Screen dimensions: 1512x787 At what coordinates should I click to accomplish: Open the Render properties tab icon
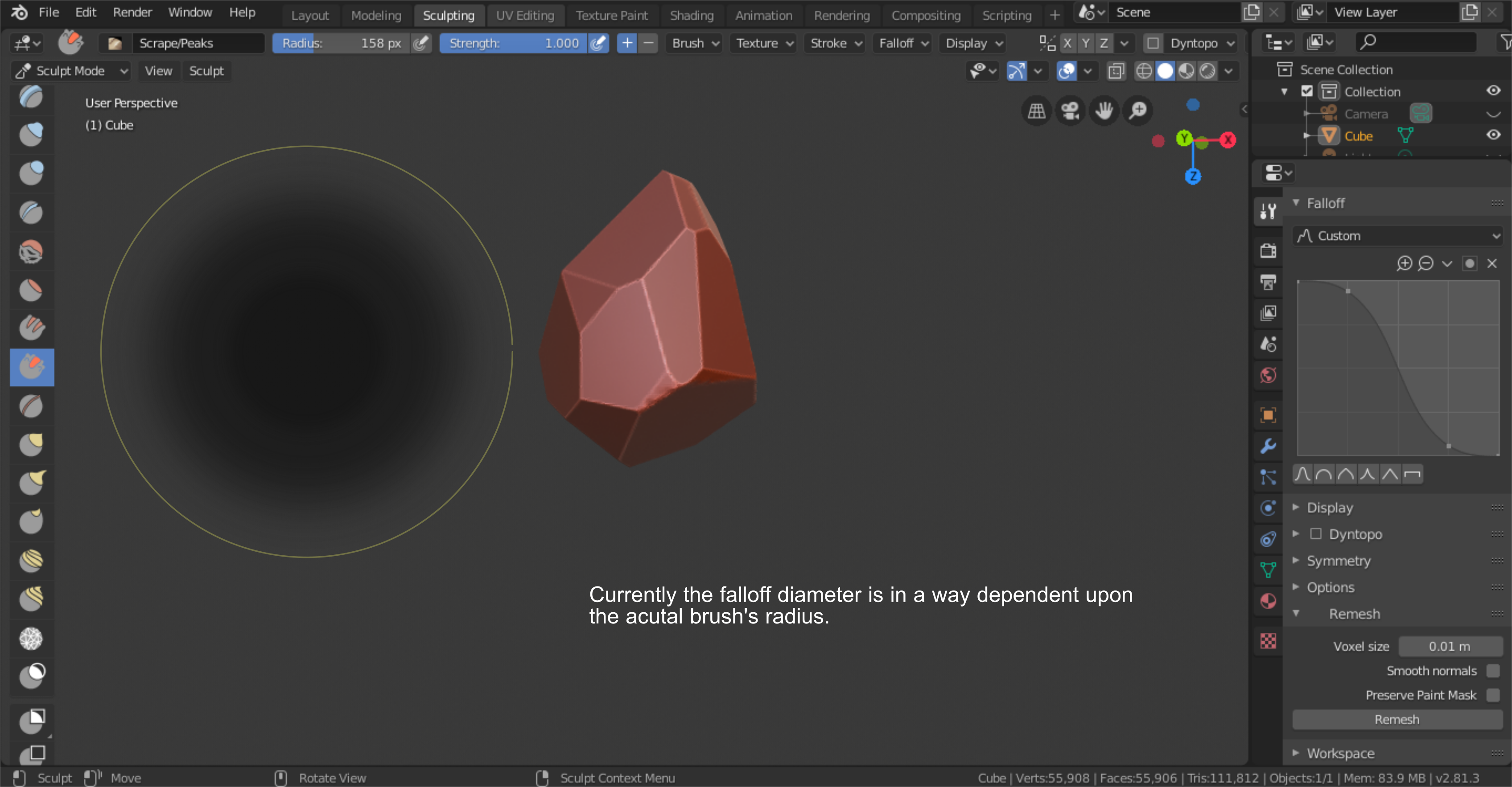click(1268, 250)
